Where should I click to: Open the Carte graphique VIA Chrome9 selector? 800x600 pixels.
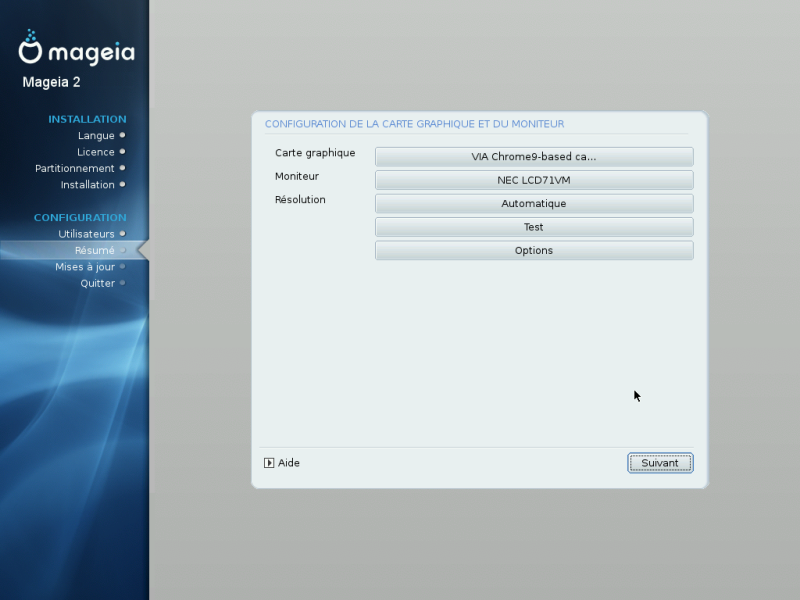click(x=534, y=157)
